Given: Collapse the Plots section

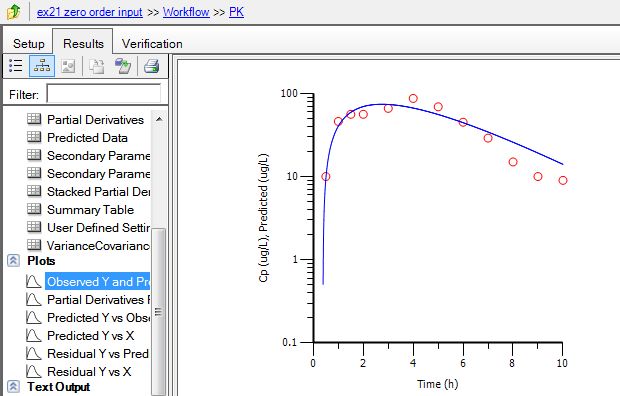Looking at the screenshot, I should pos(13,261).
